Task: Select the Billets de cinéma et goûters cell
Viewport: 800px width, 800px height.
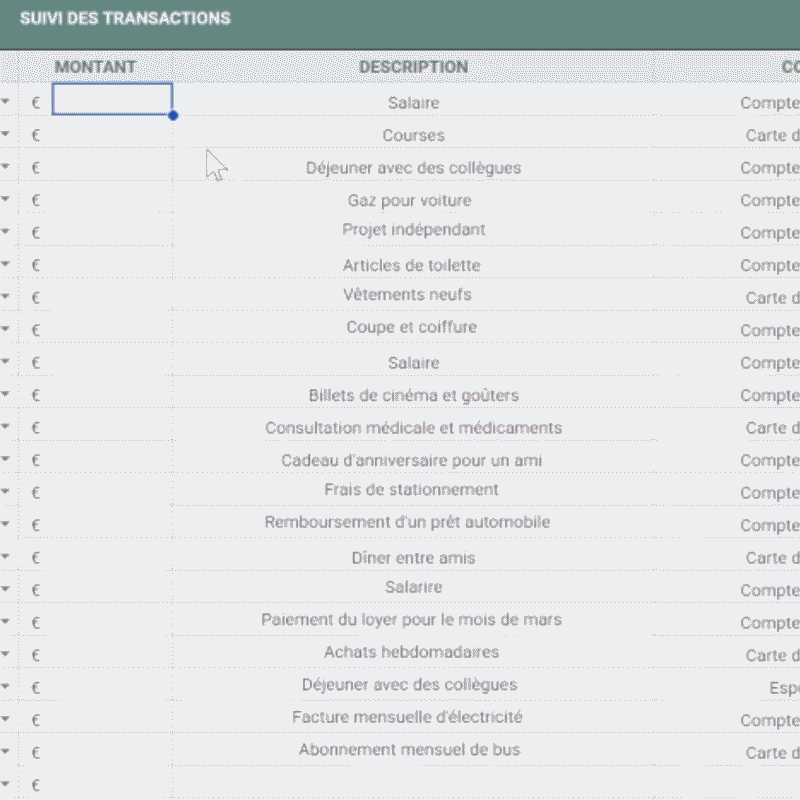Action: 413,395
